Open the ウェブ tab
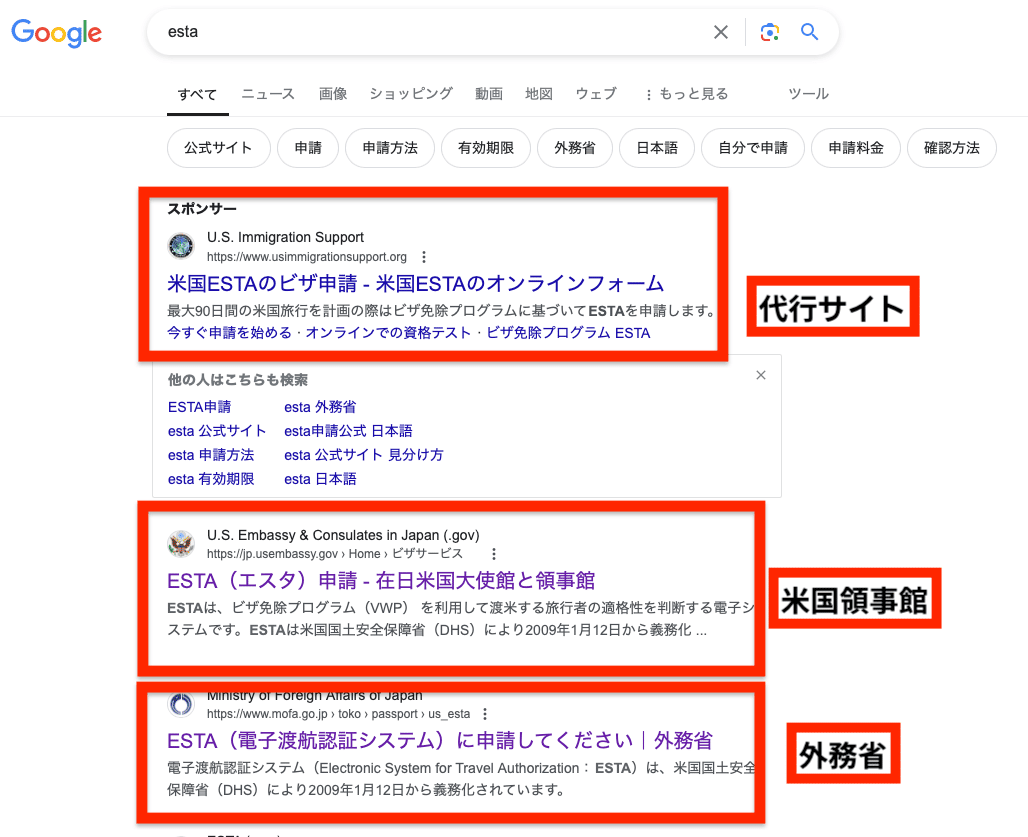The image size is (1028, 837). [x=596, y=94]
